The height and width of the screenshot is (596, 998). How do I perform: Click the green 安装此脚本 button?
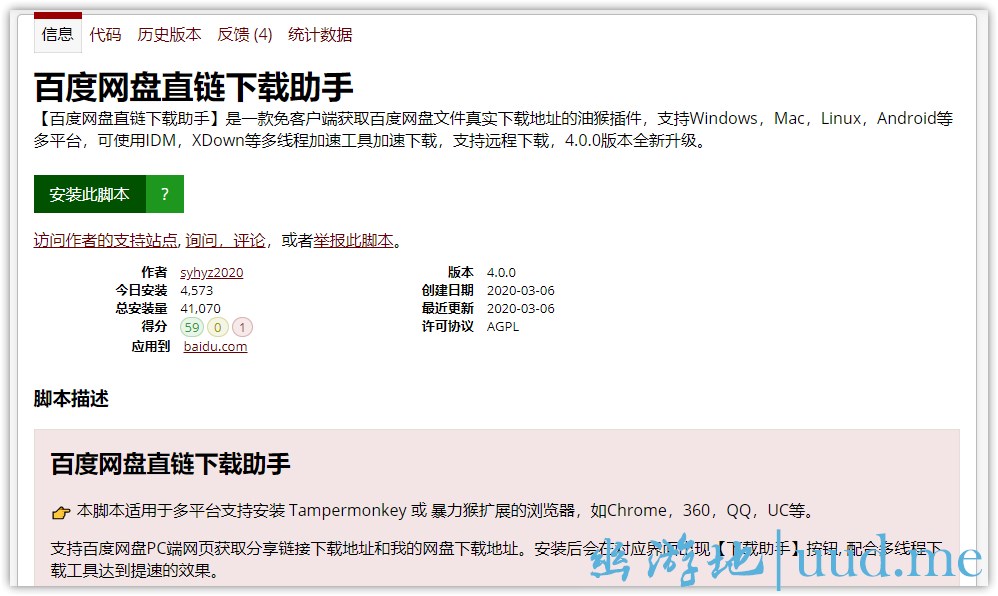[x=90, y=195]
